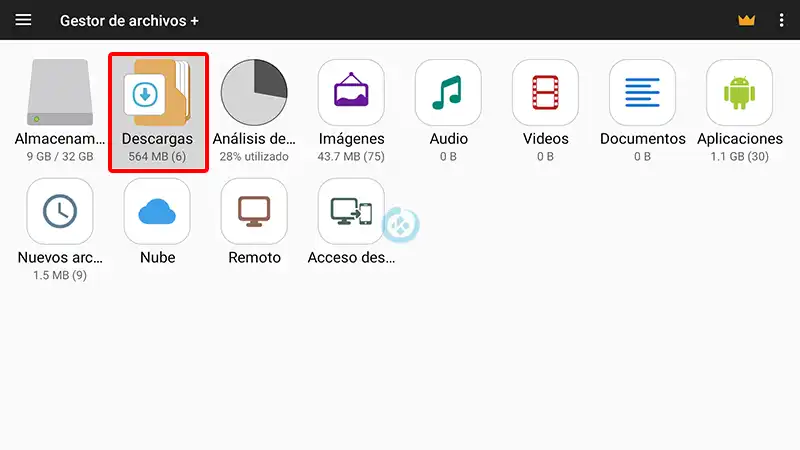Viewport: 800px width, 450px height.
Task: Open the Videos film strip icon
Action: tap(545, 92)
